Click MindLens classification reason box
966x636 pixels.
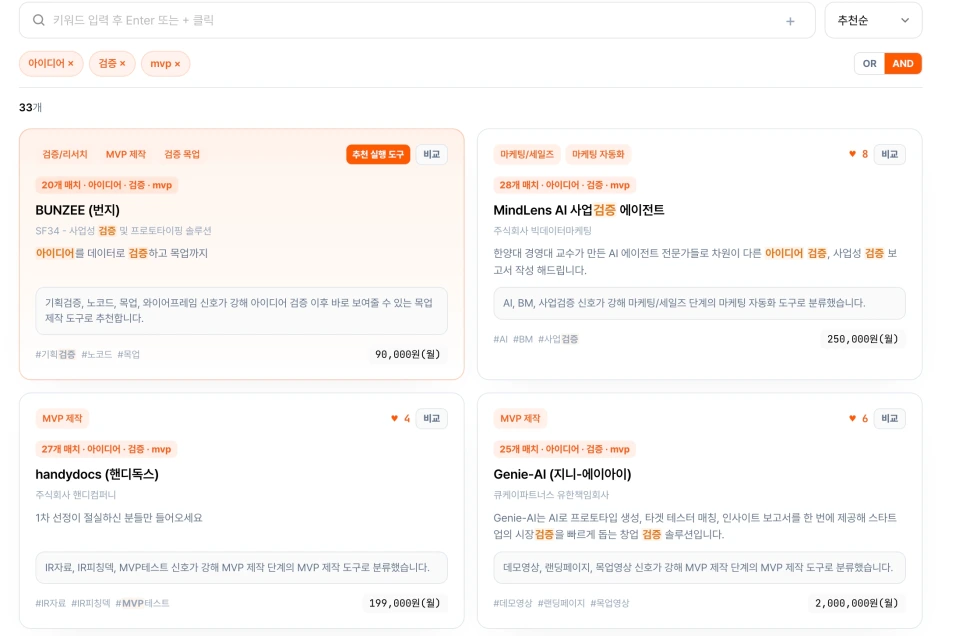(699, 303)
